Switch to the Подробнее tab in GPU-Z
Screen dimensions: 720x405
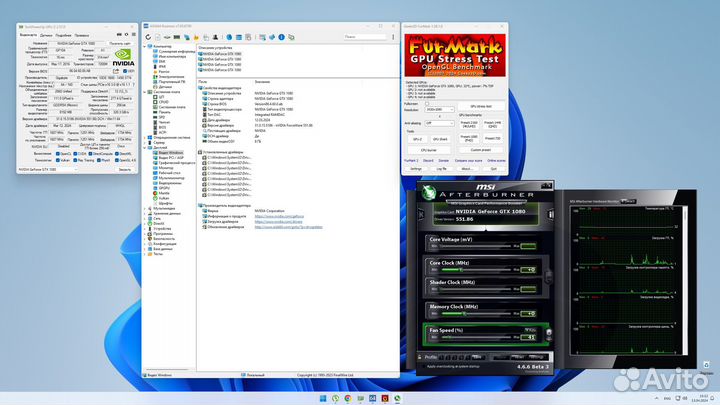63,35
